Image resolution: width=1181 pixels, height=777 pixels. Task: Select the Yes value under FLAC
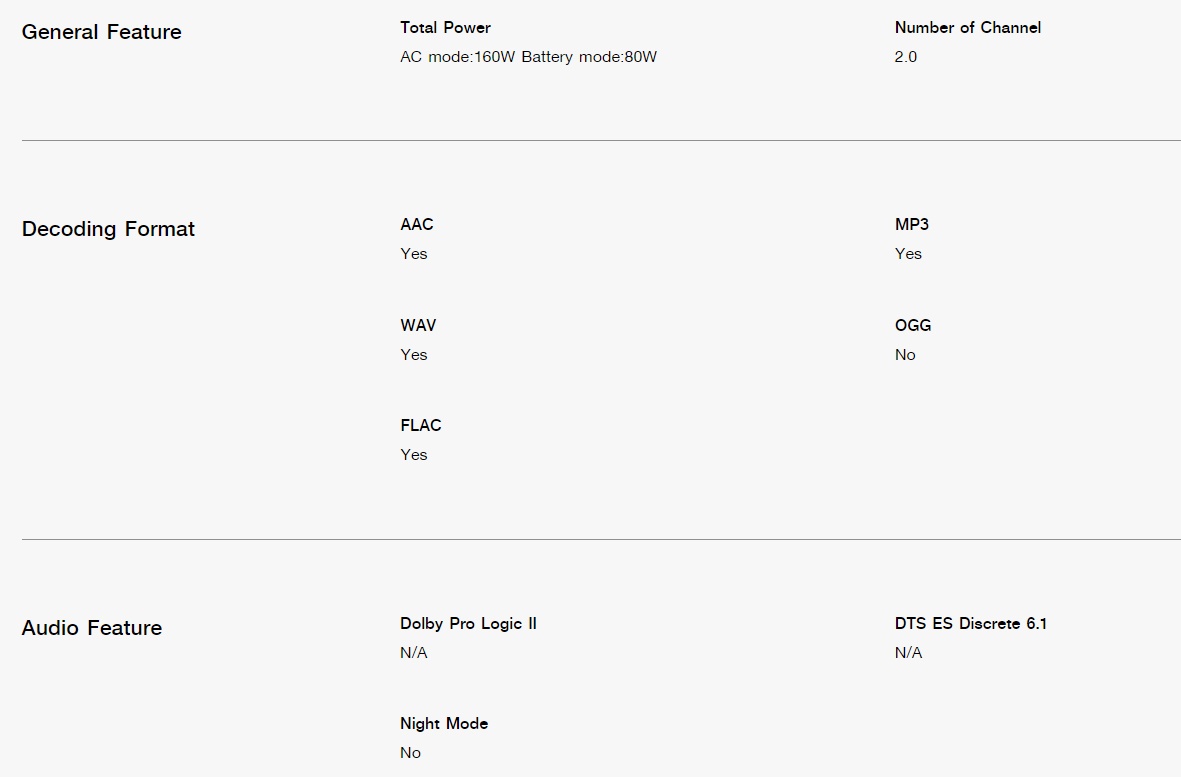(x=414, y=455)
